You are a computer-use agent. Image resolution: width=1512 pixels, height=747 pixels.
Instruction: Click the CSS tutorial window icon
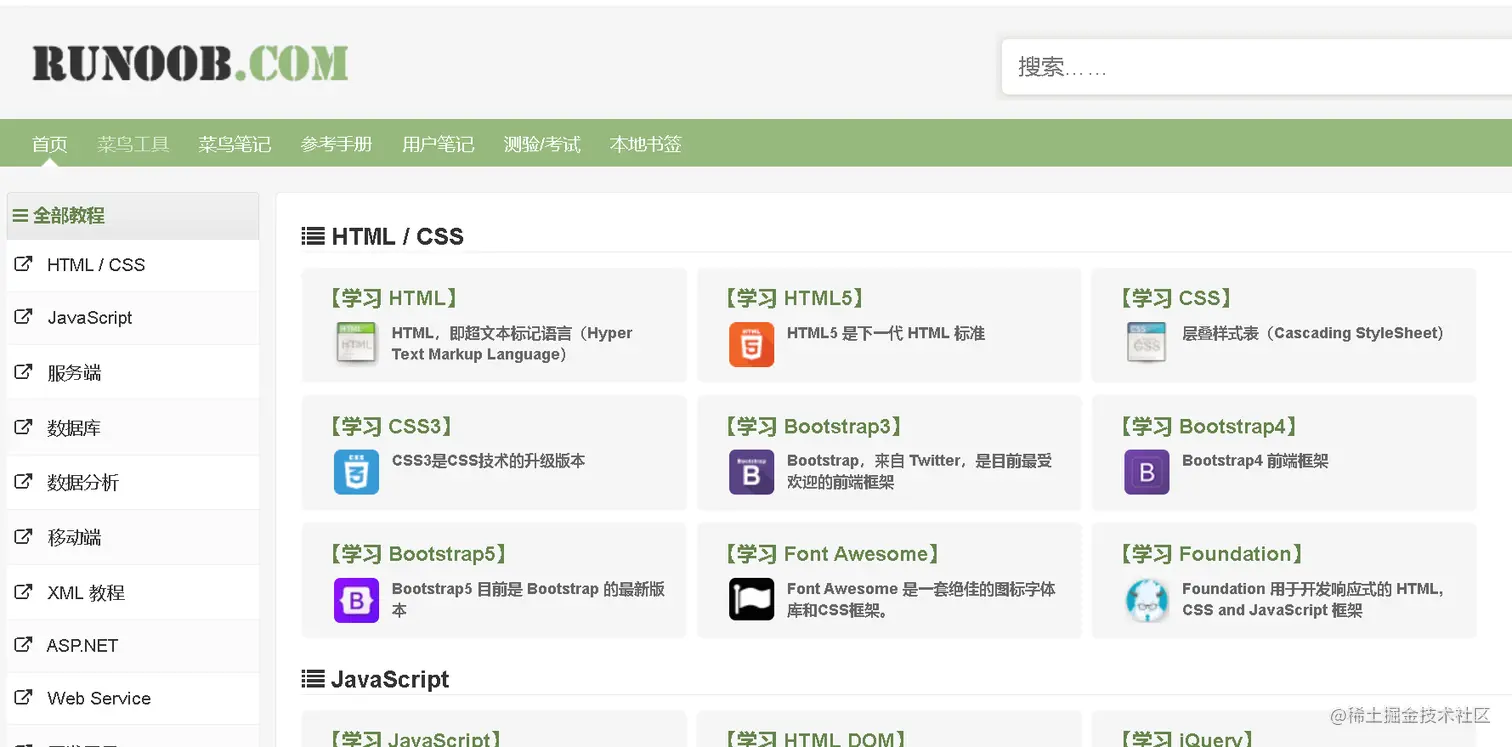pyautogui.click(x=1146, y=342)
